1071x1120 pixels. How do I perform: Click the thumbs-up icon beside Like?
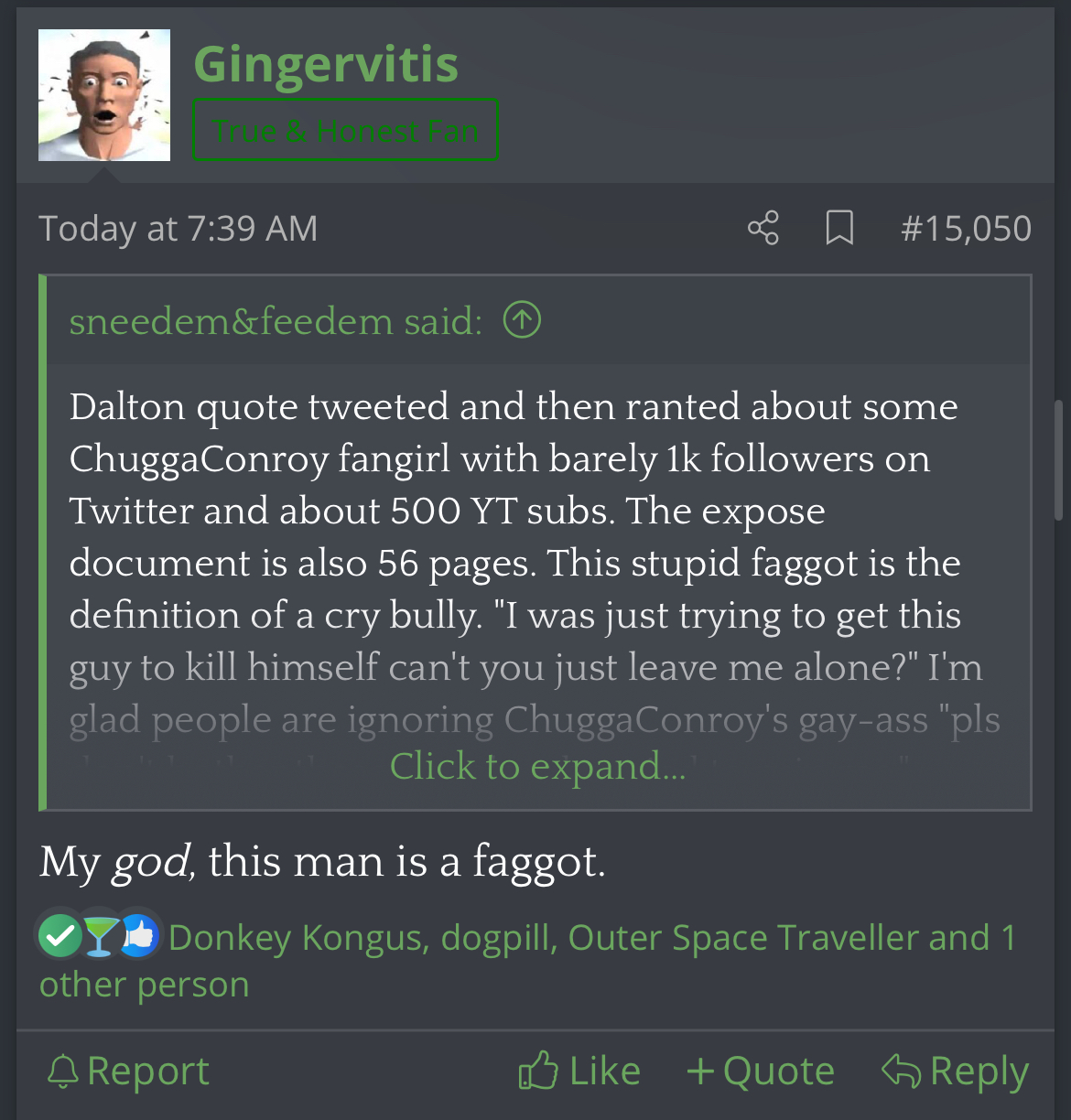(538, 1071)
